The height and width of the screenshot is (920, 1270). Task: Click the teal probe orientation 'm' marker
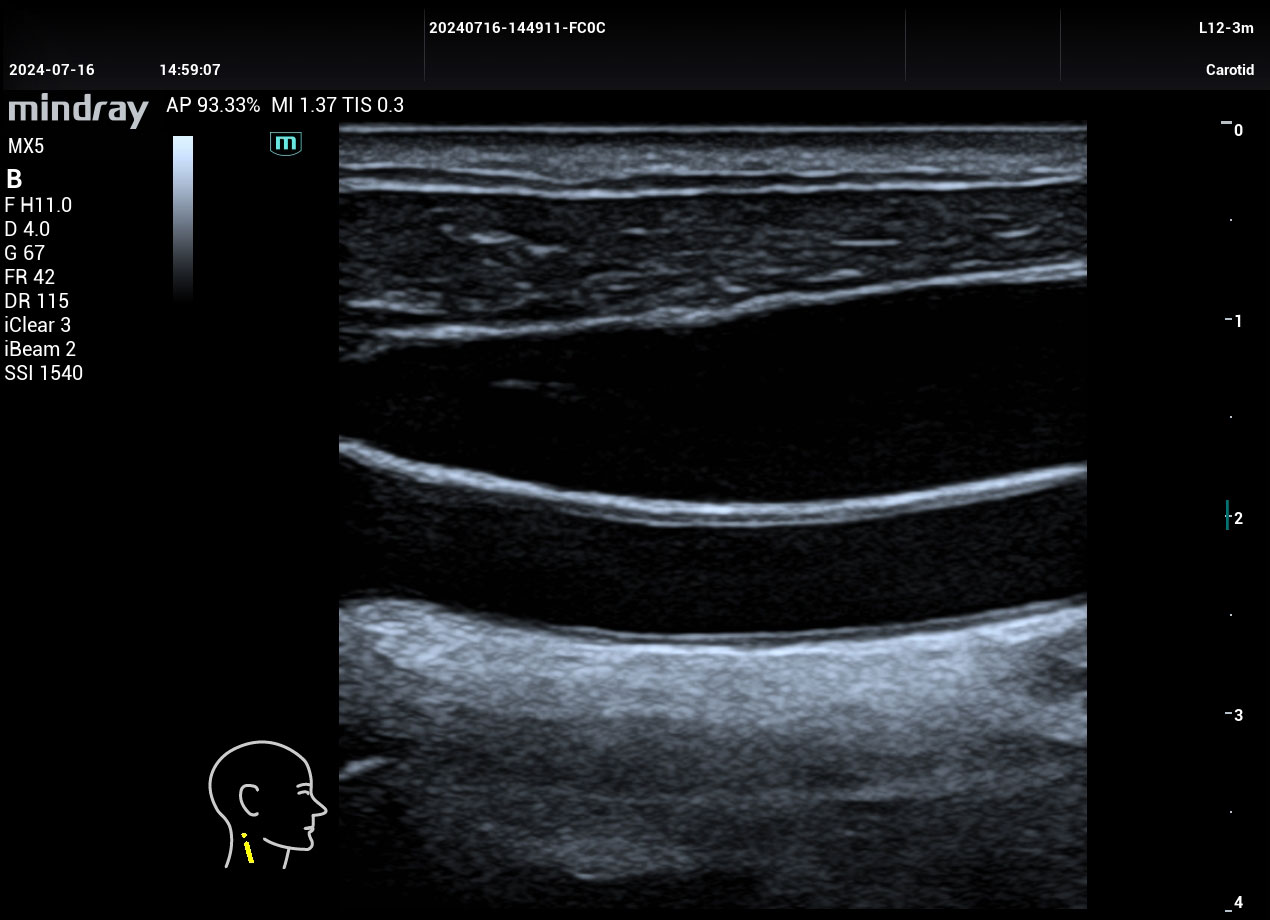pyautogui.click(x=286, y=143)
